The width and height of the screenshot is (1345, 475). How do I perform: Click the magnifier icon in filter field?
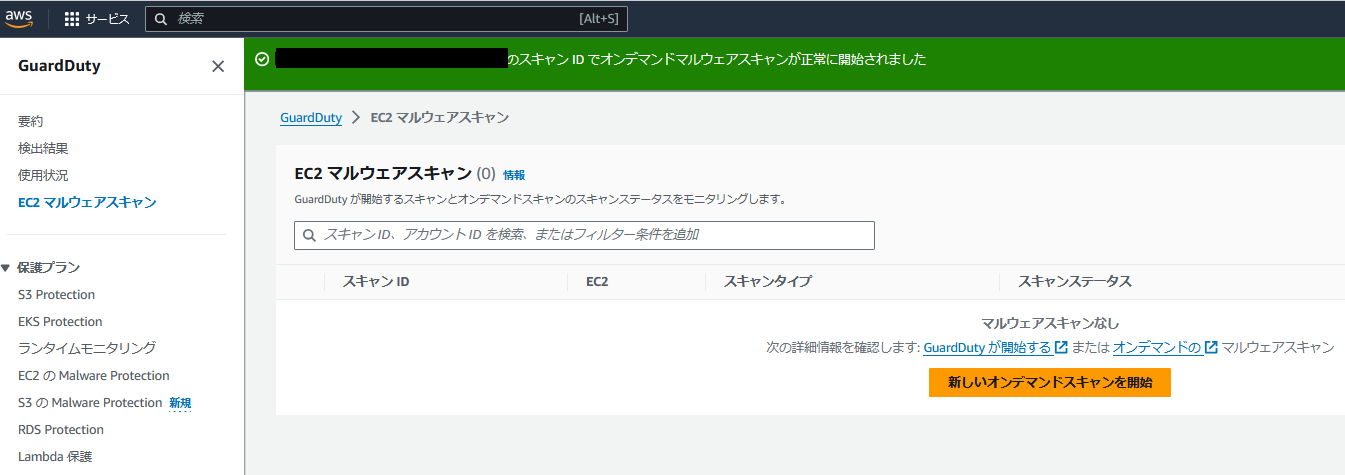click(x=310, y=235)
